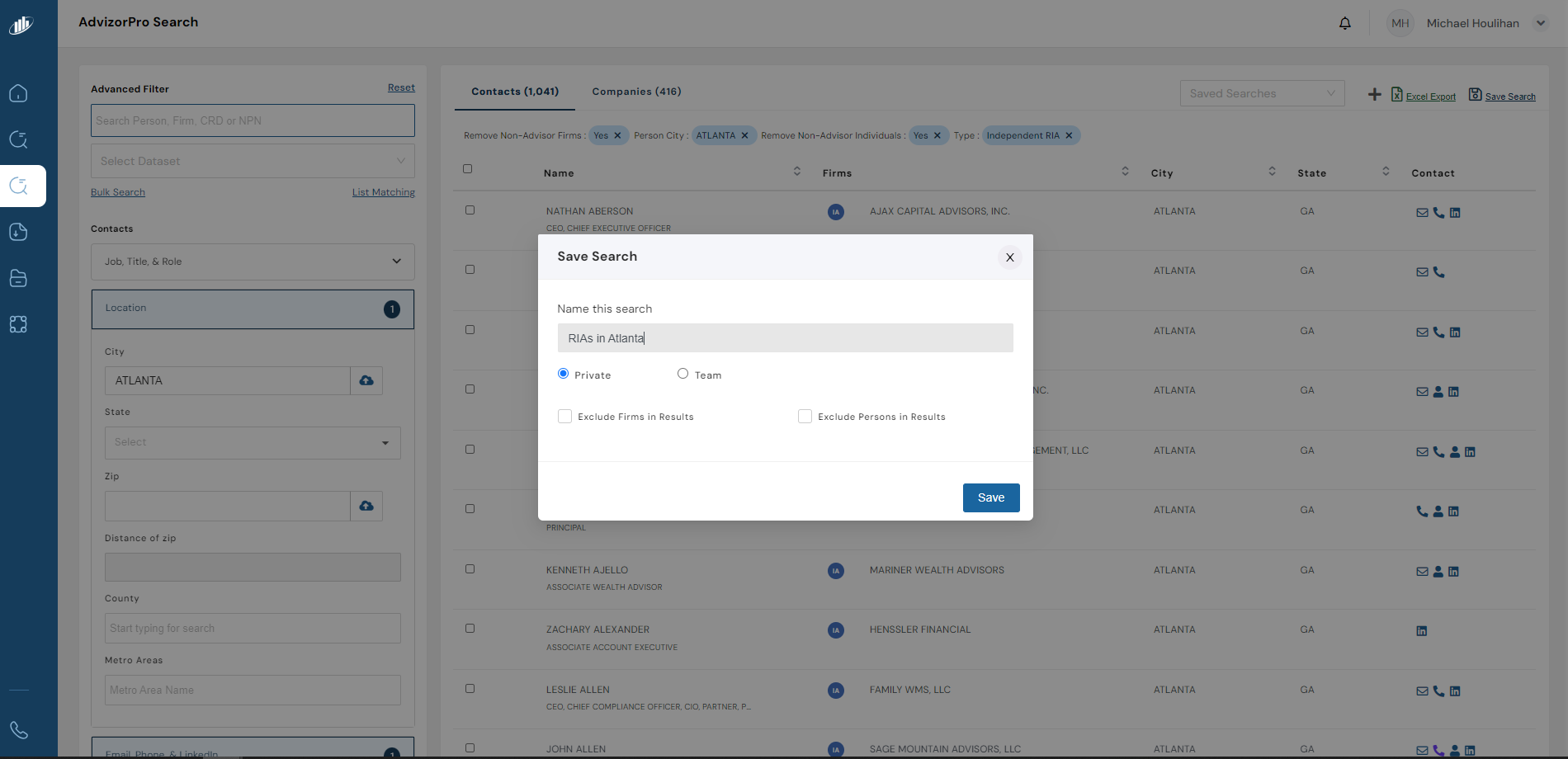1568x759 pixels.
Task: Click the Save button in dialog
Action: pyautogui.click(x=990, y=497)
